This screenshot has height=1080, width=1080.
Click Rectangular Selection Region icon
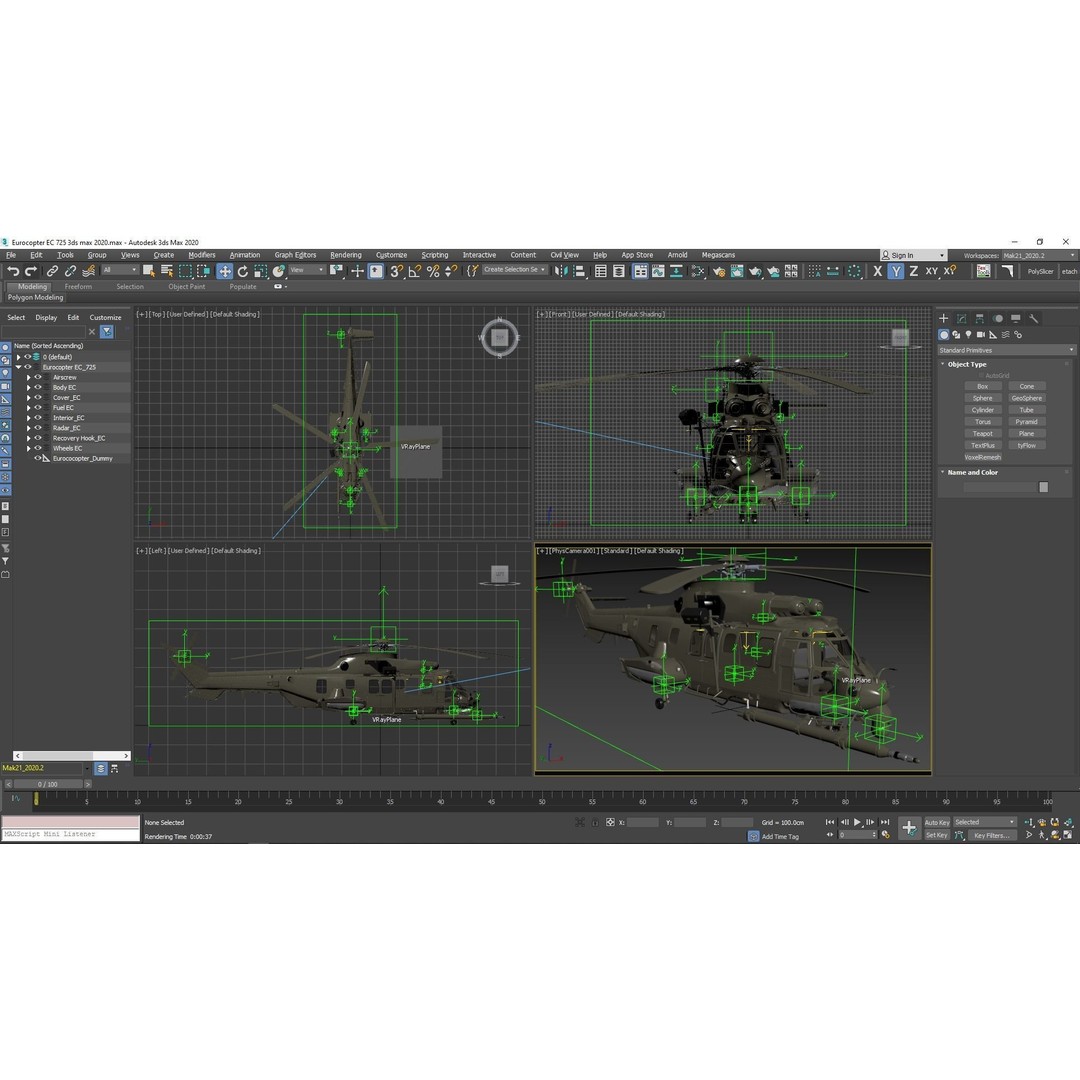click(x=185, y=271)
